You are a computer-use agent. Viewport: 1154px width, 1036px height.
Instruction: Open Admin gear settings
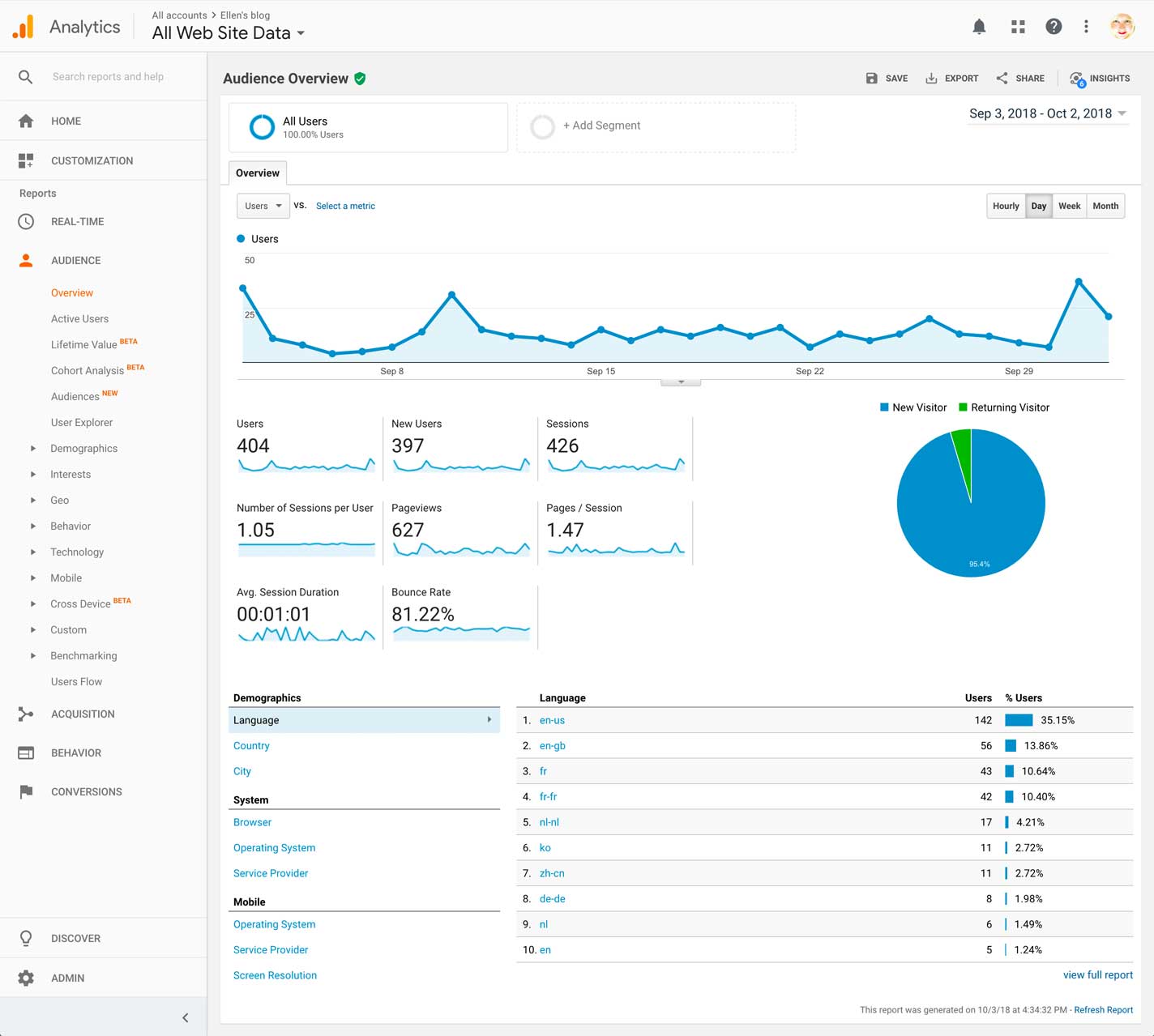tap(27, 978)
